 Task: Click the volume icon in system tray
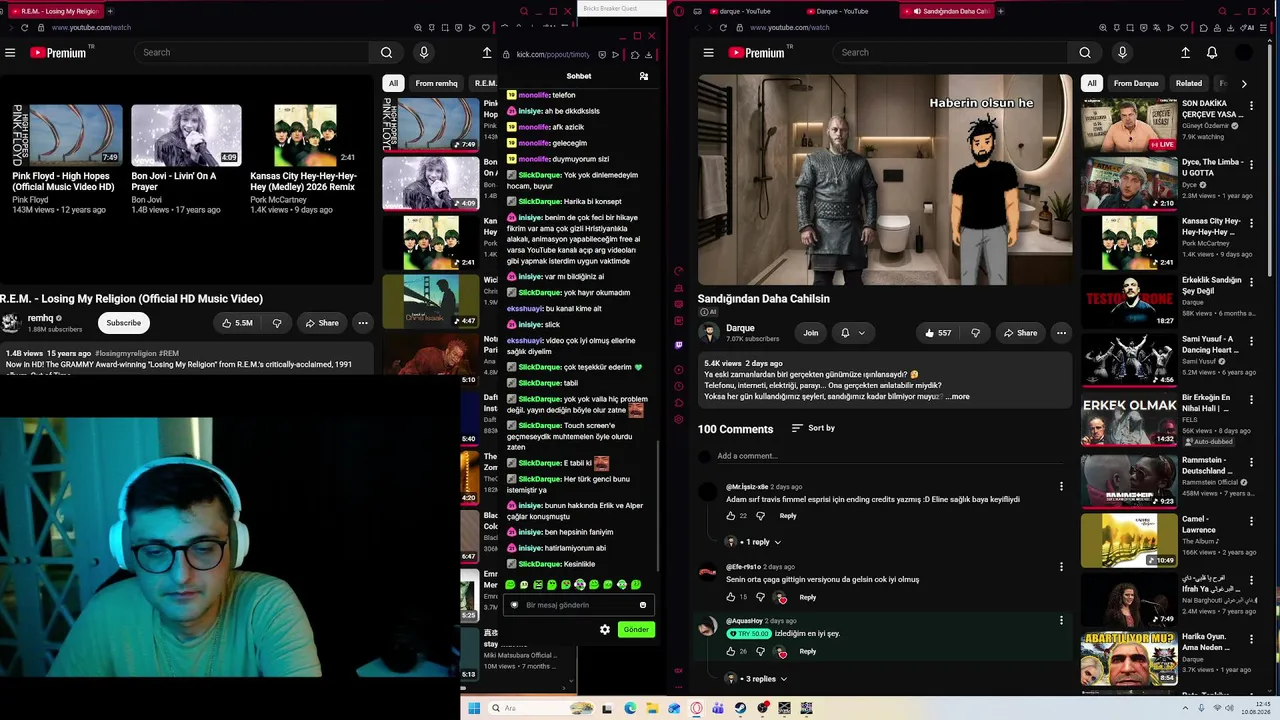1230,708
